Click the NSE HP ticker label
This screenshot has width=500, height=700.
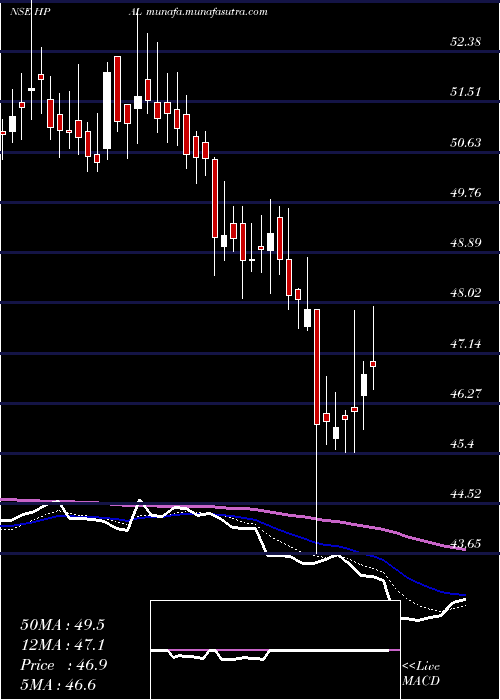30,12
